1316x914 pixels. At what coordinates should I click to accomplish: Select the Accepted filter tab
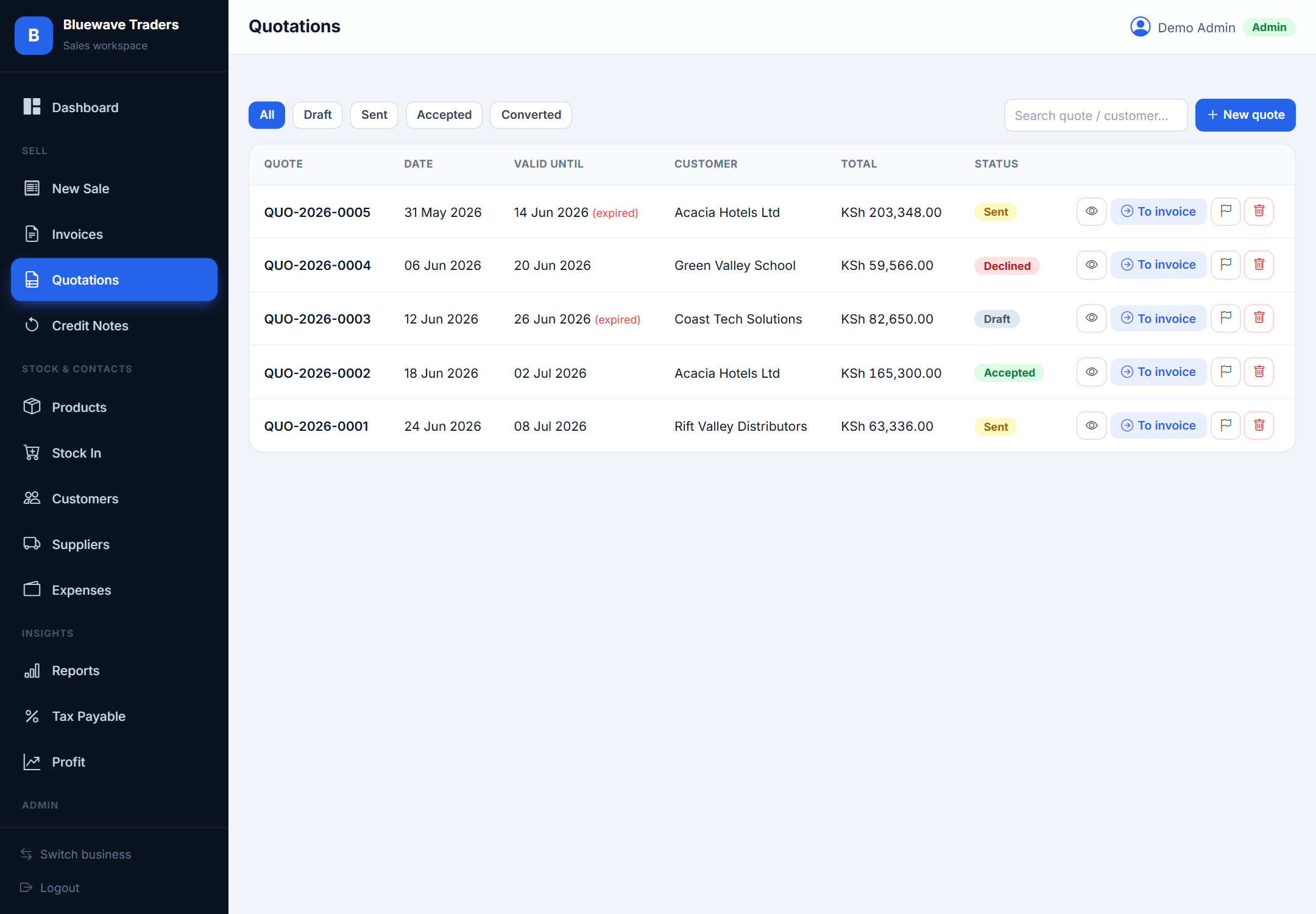(444, 115)
